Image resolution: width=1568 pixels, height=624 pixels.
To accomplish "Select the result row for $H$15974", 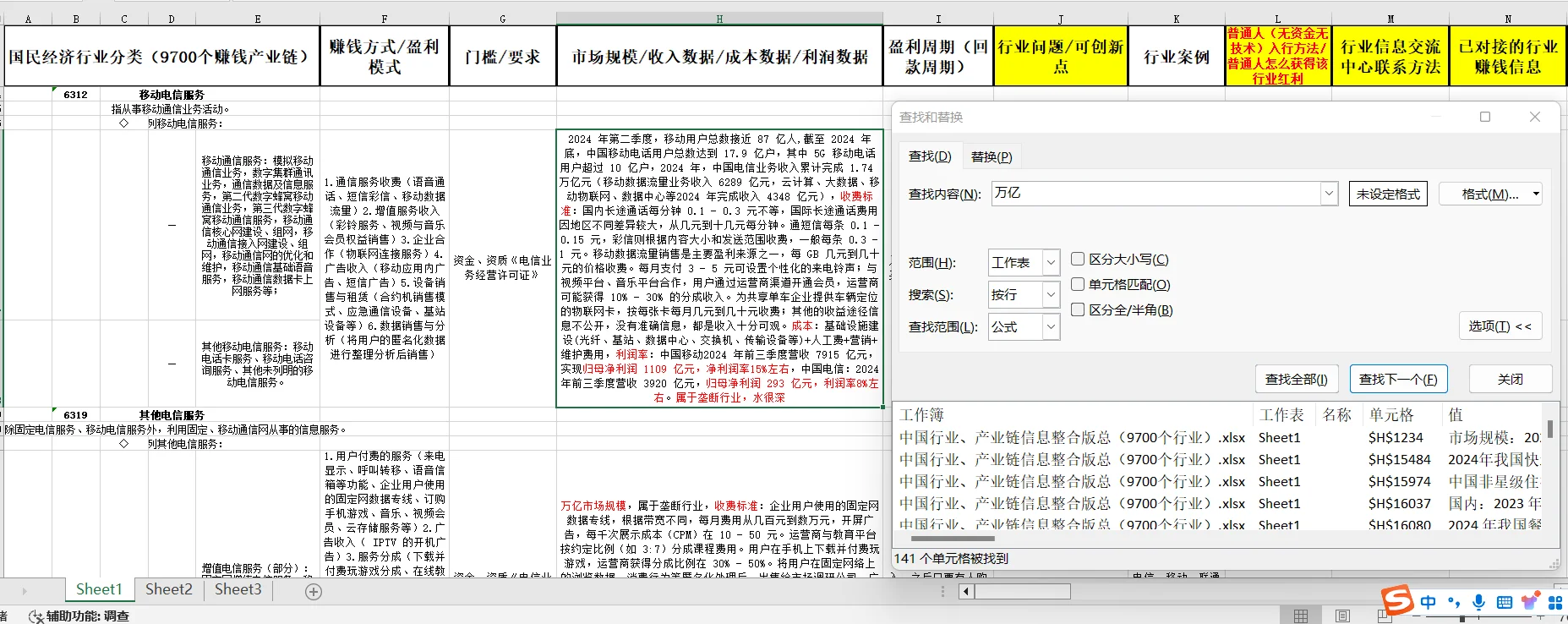I will 1218,481.
